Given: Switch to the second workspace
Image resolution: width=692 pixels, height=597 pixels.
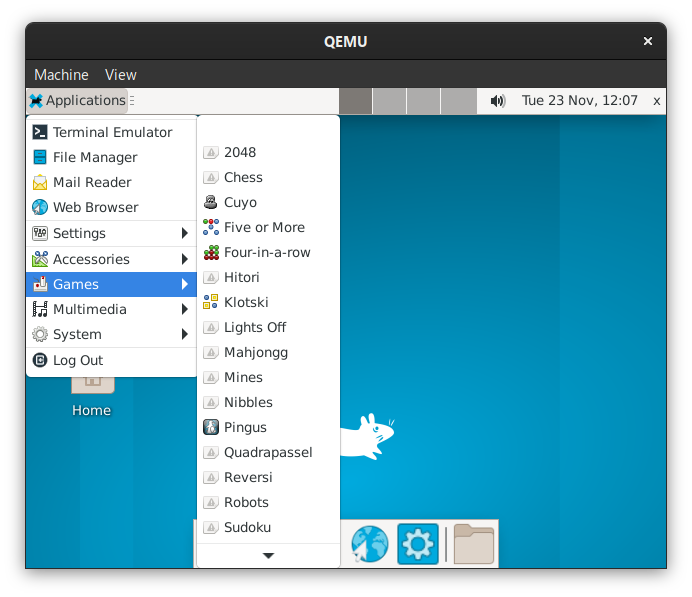Looking at the screenshot, I should click(389, 101).
